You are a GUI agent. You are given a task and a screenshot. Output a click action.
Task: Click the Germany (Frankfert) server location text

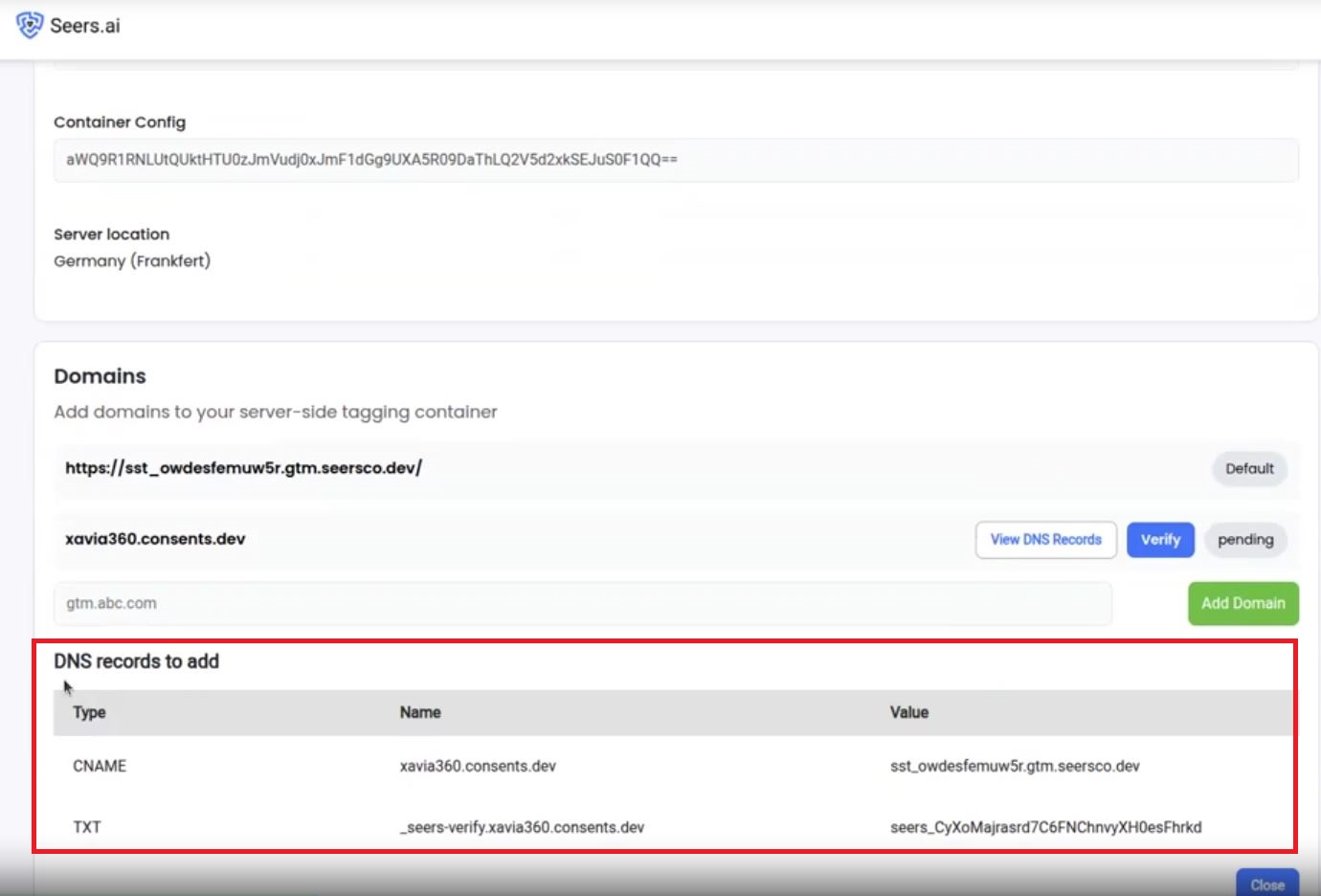pyautogui.click(x=132, y=260)
